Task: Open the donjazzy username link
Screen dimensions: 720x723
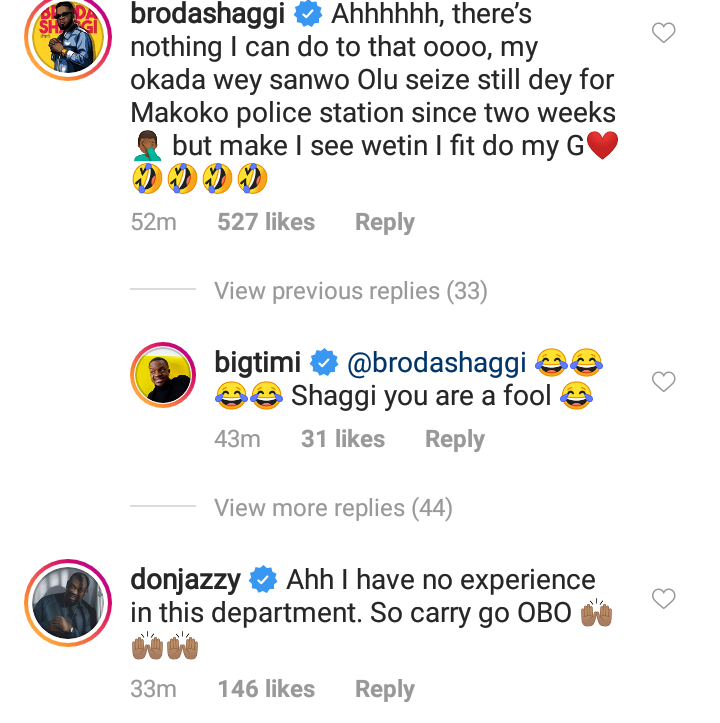Action: [185, 579]
